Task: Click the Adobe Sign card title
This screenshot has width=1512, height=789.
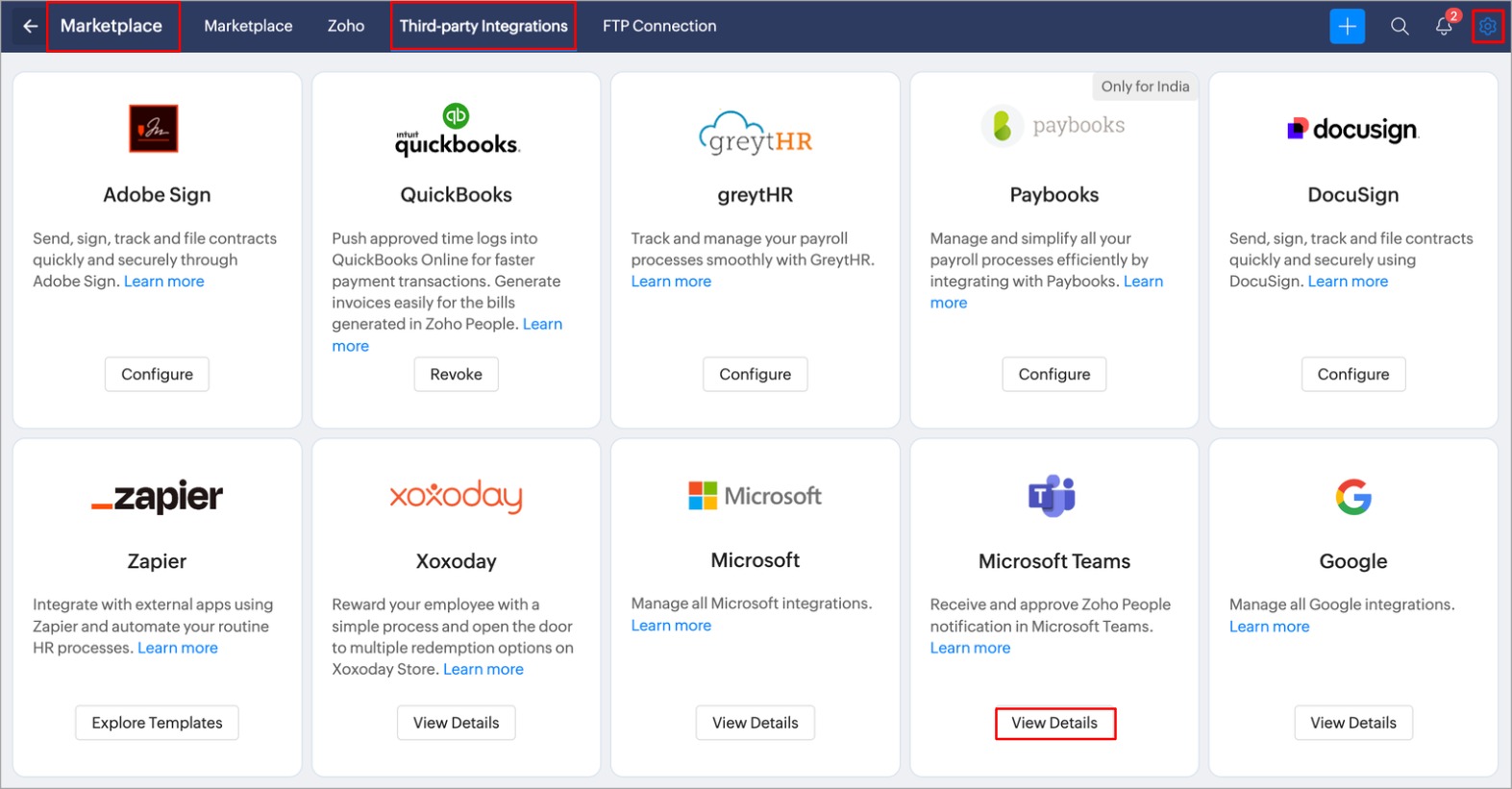Action: coord(157,195)
